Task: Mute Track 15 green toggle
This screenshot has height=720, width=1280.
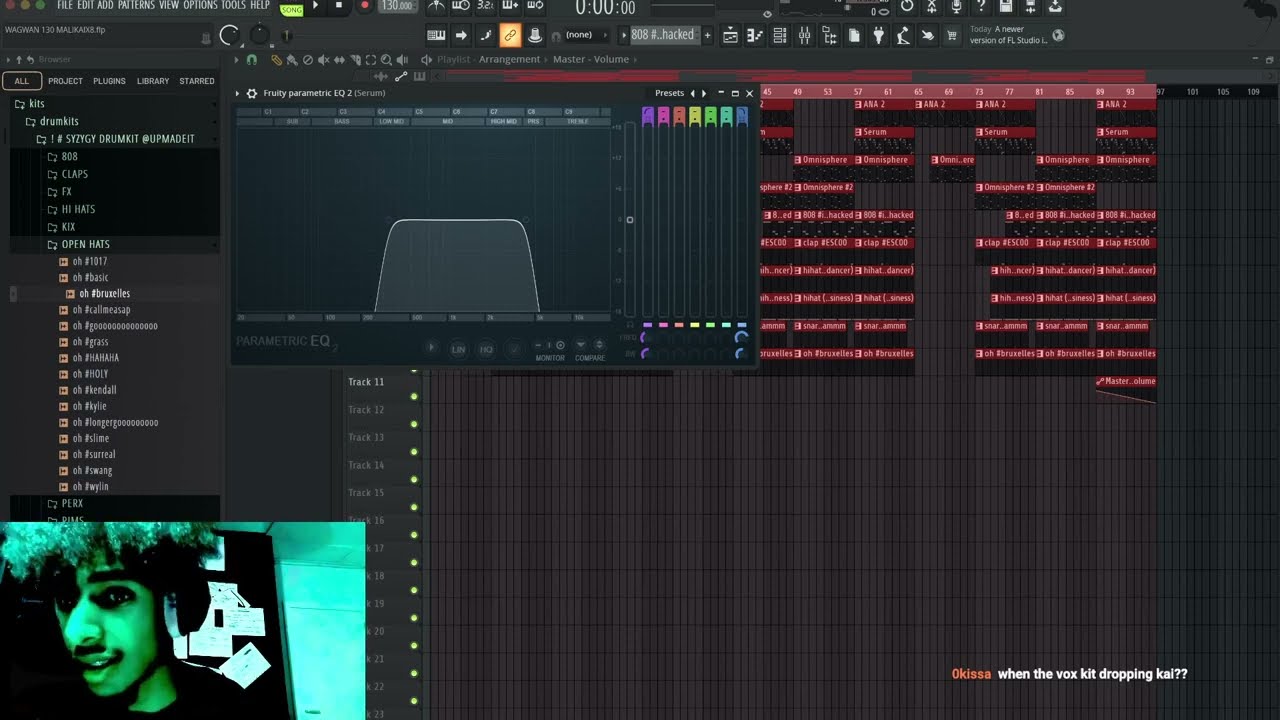Action: click(x=414, y=507)
